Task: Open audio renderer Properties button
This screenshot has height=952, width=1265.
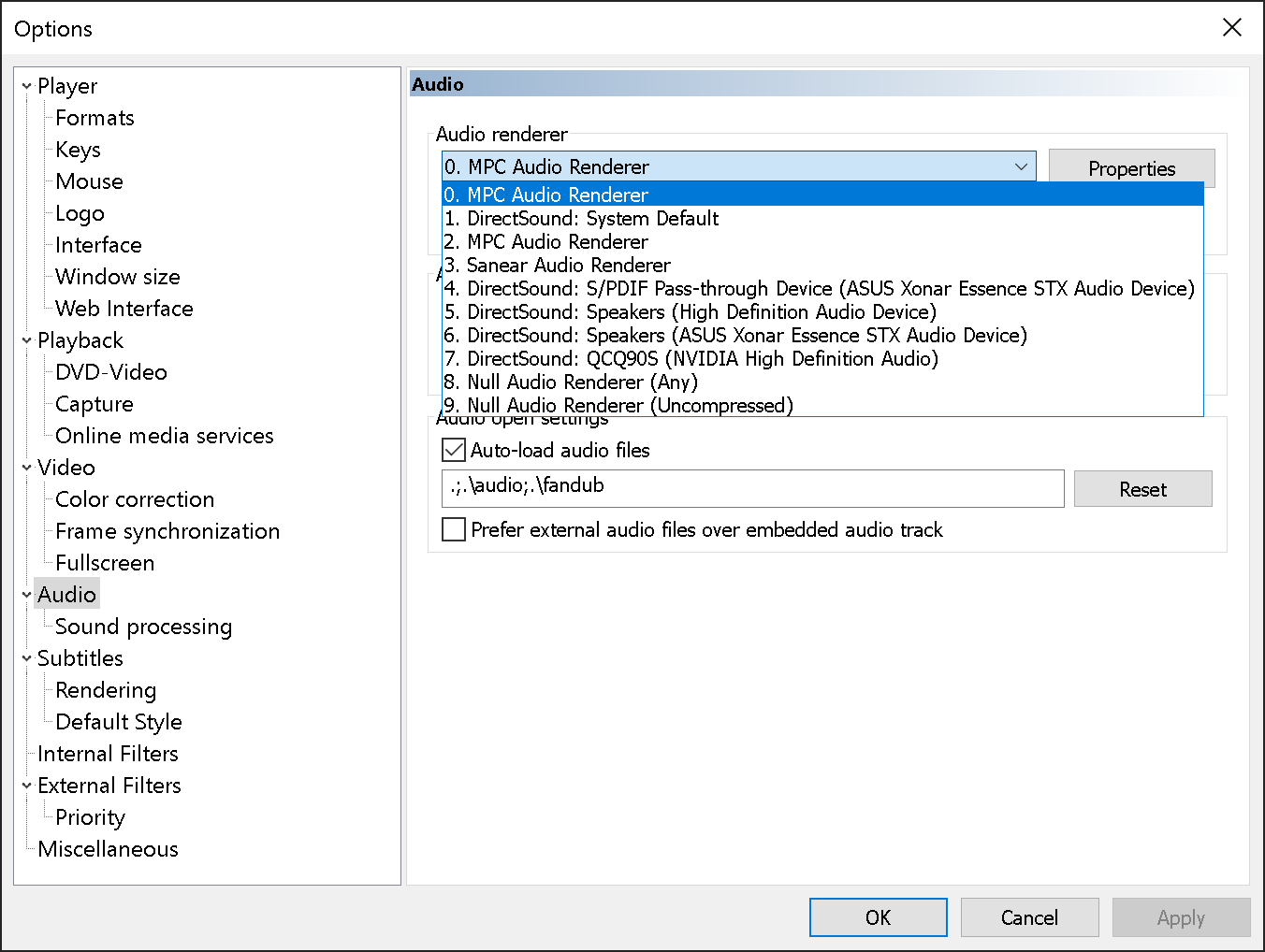Action: pos(1132,168)
